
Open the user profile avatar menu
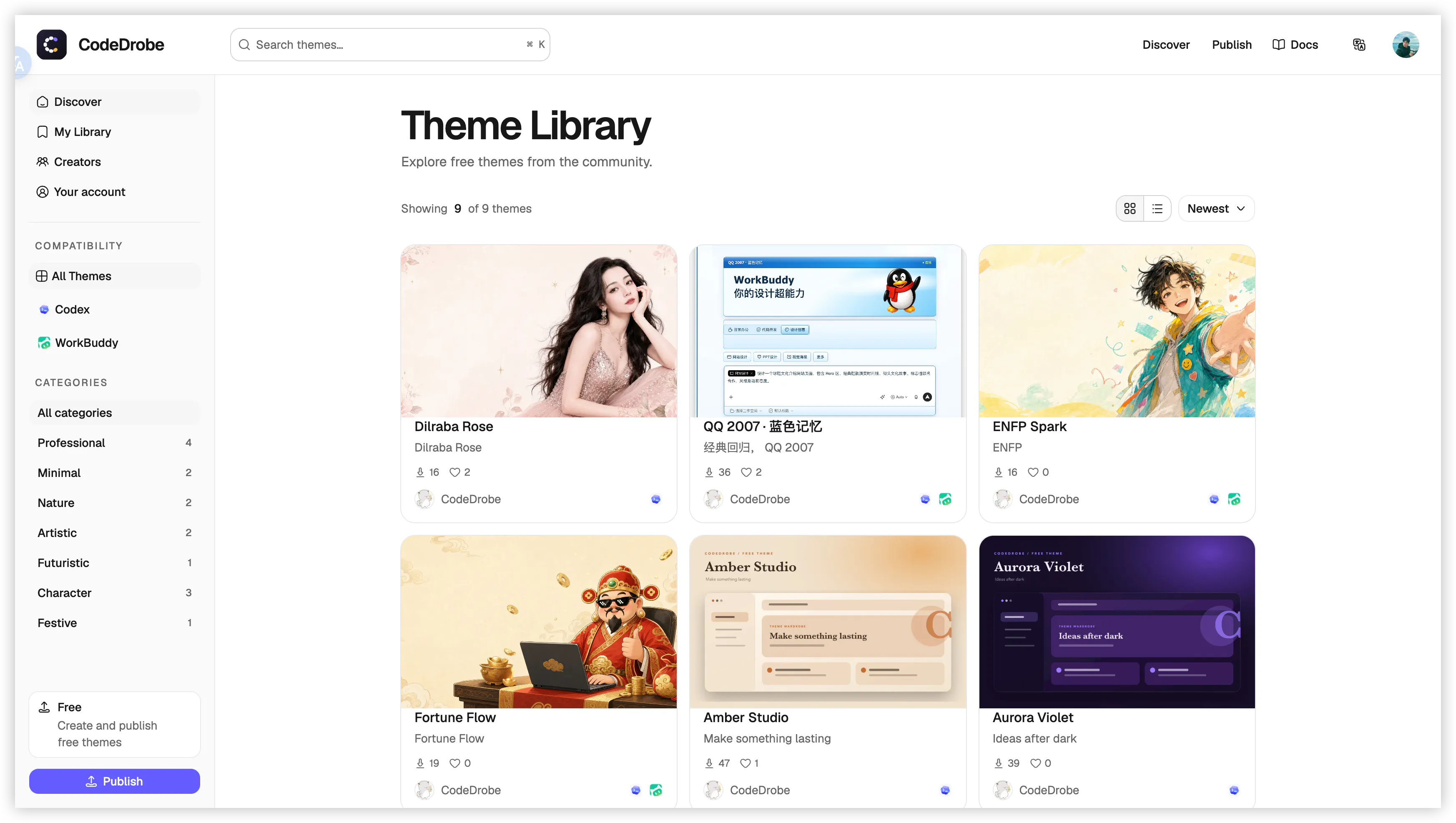(1405, 45)
